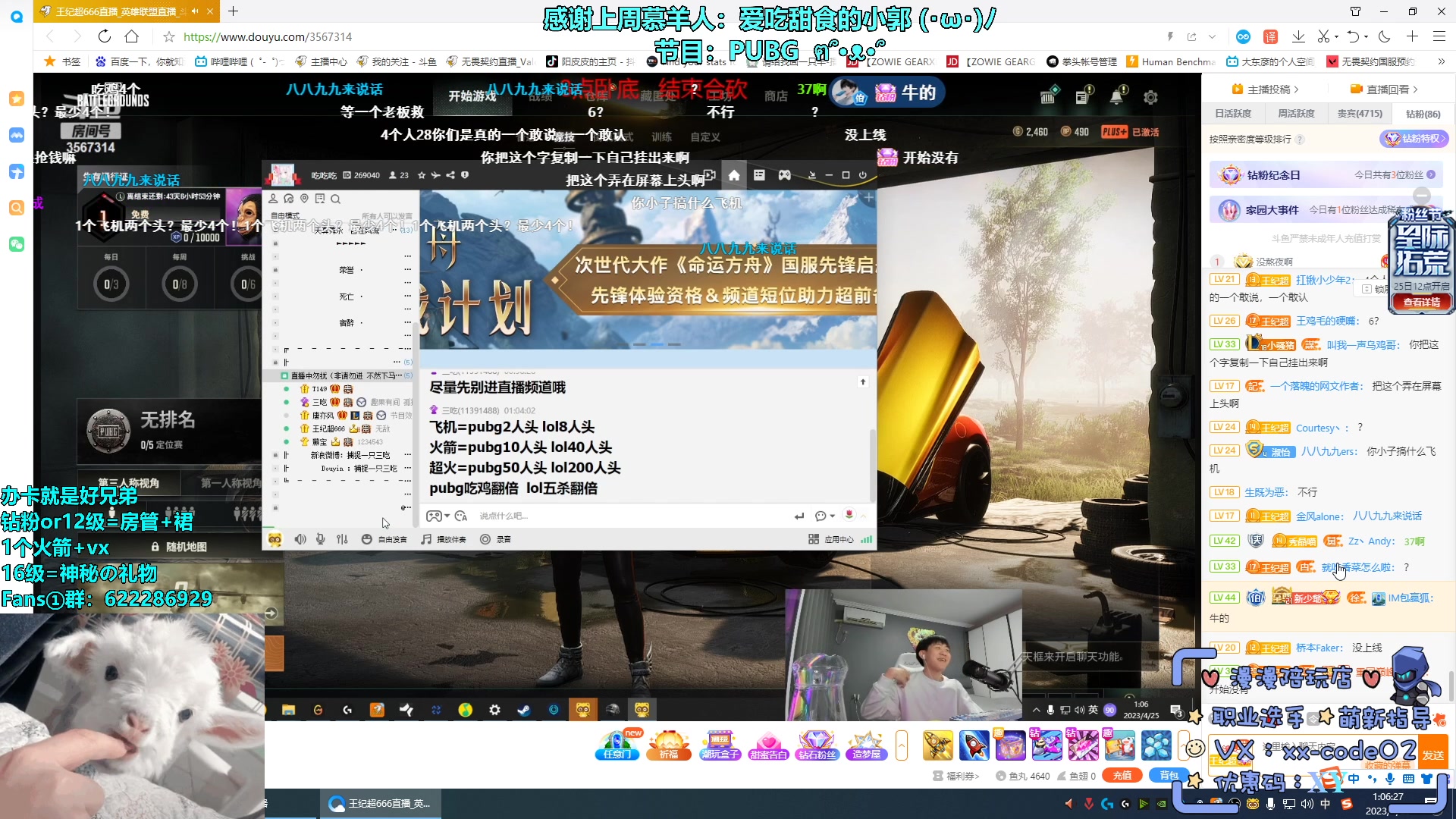Go to browser home page
The height and width of the screenshot is (819, 1456).
[132, 36]
